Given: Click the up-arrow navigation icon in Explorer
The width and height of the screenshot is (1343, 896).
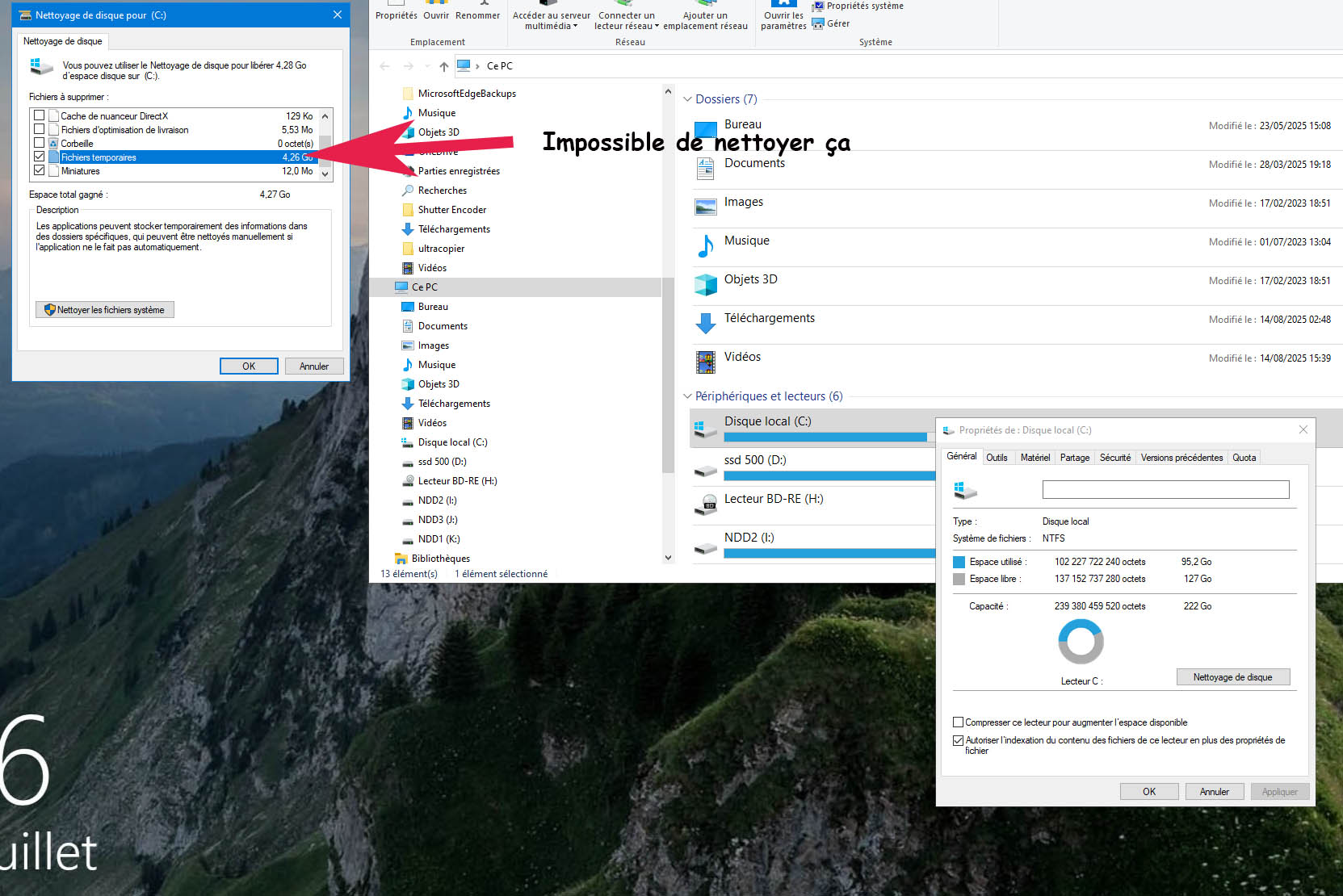Looking at the screenshot, I should pyautogui.click(x=443, y=66).
